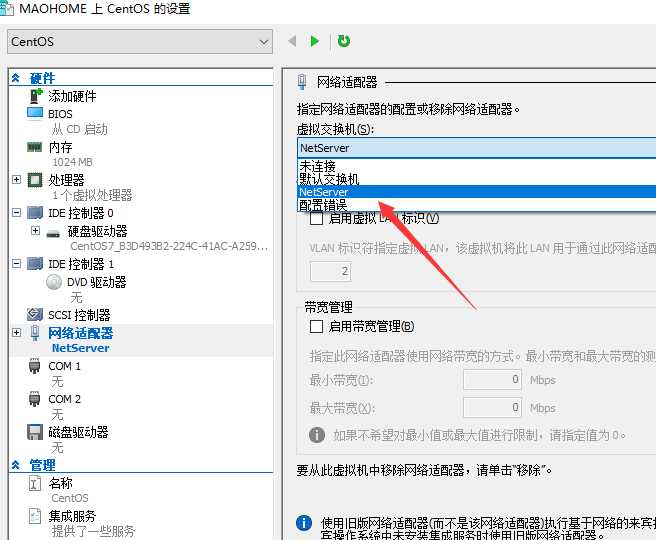Screen dimensions: 656x540
Task: Click the IDE 控制器 1 icon
Action: (x=35, y=264)
